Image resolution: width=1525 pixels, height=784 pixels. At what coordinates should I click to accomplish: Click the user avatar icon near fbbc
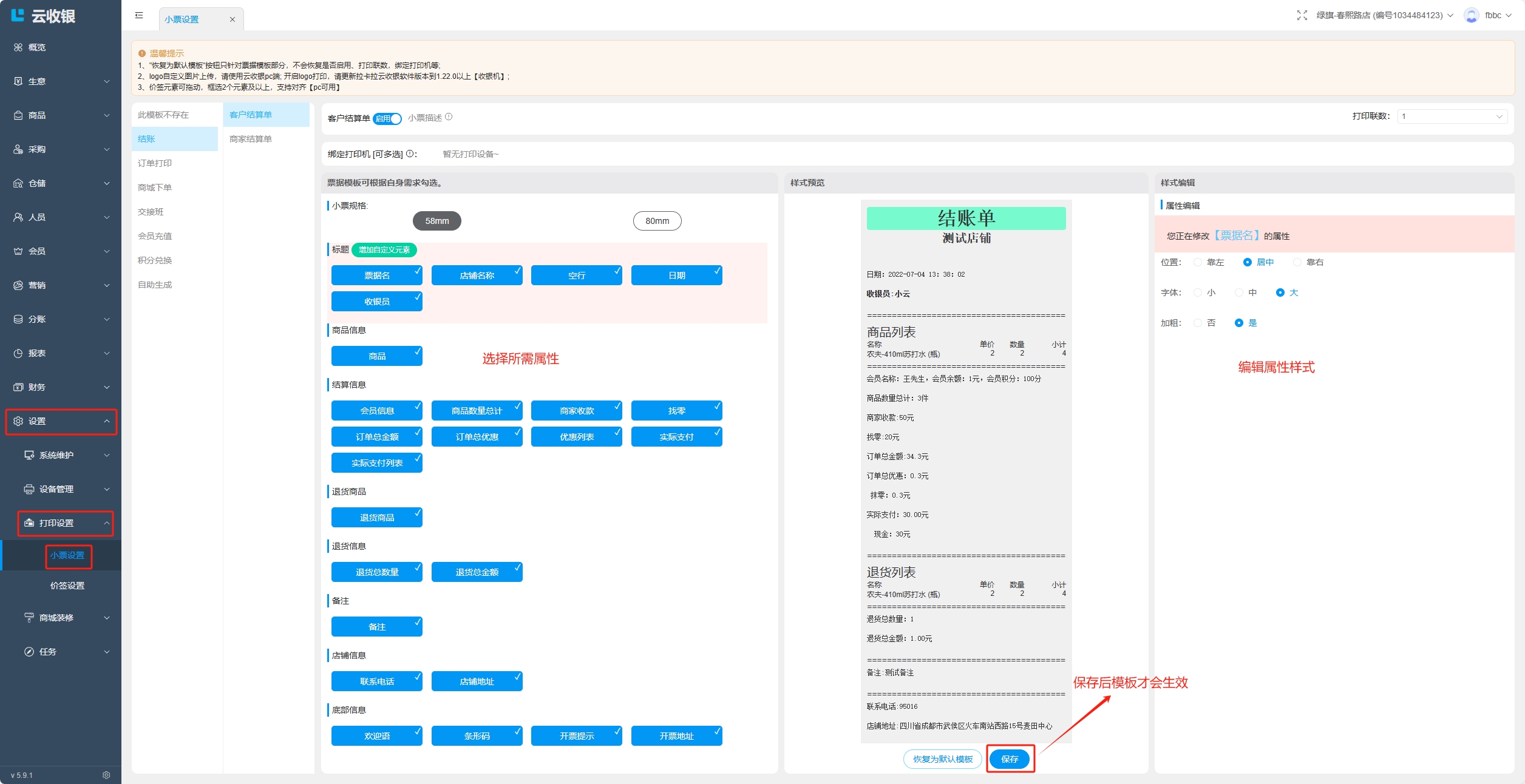1471,15
